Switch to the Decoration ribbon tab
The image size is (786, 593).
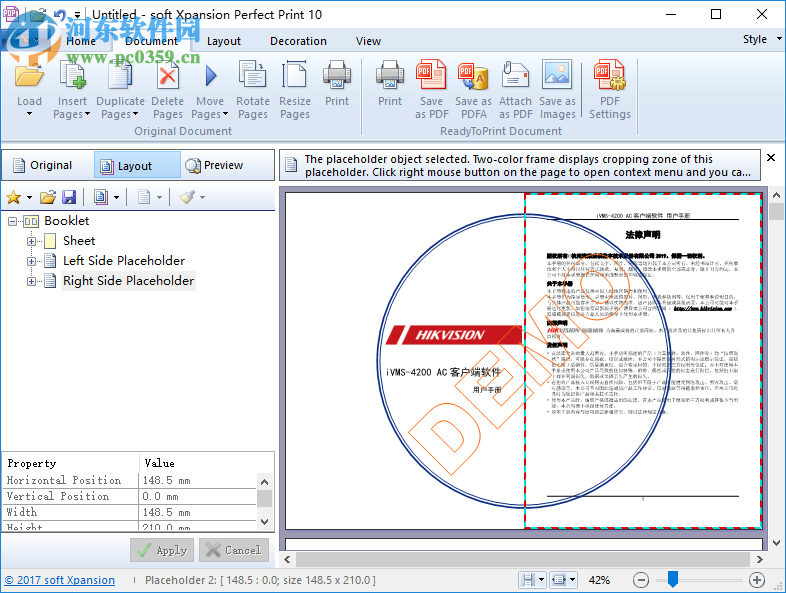(298, 41)
